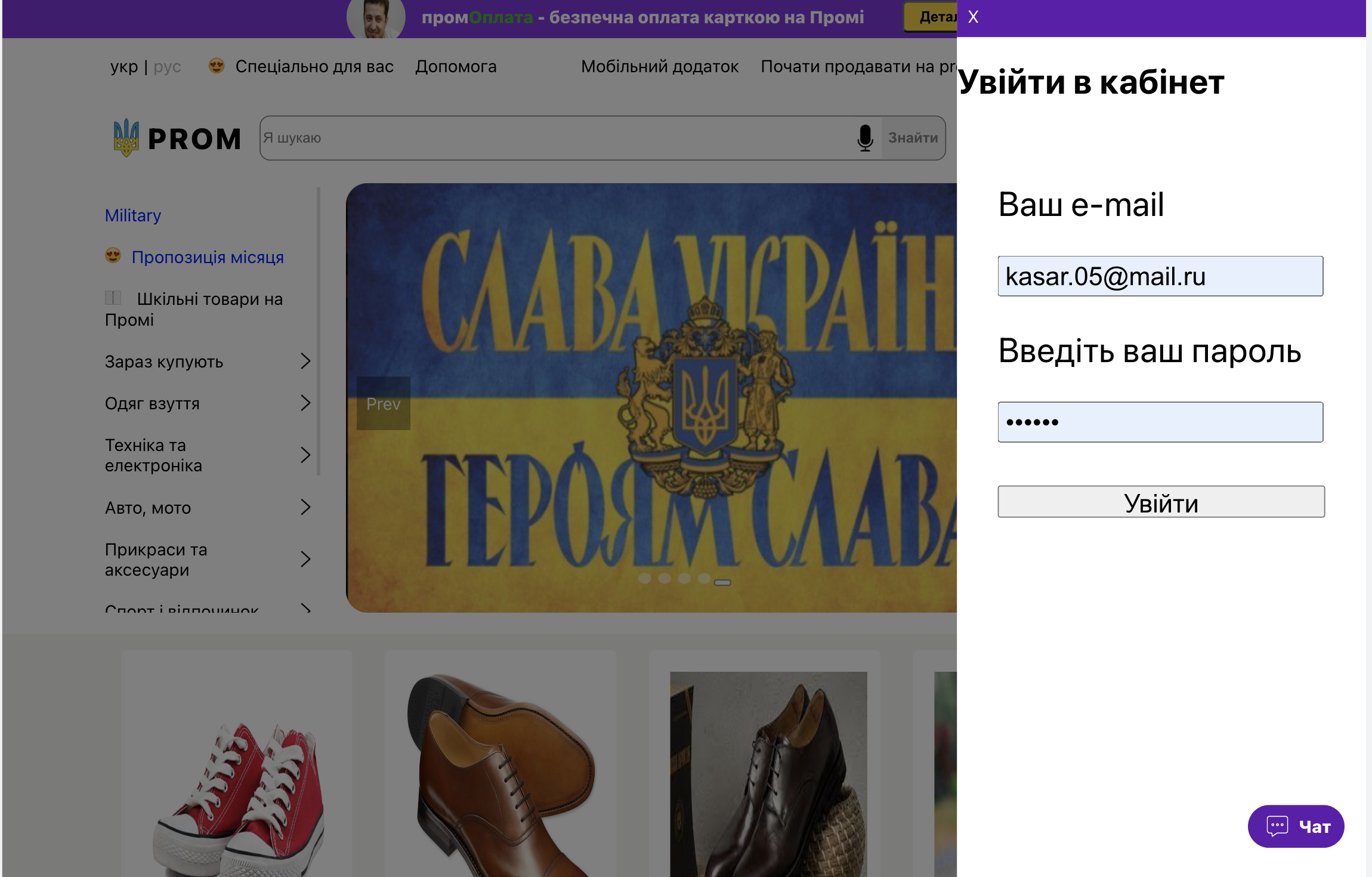This screenshot has width=1372, height=877.
Task: Click the PROM trident logo
Action: [126, 138]
